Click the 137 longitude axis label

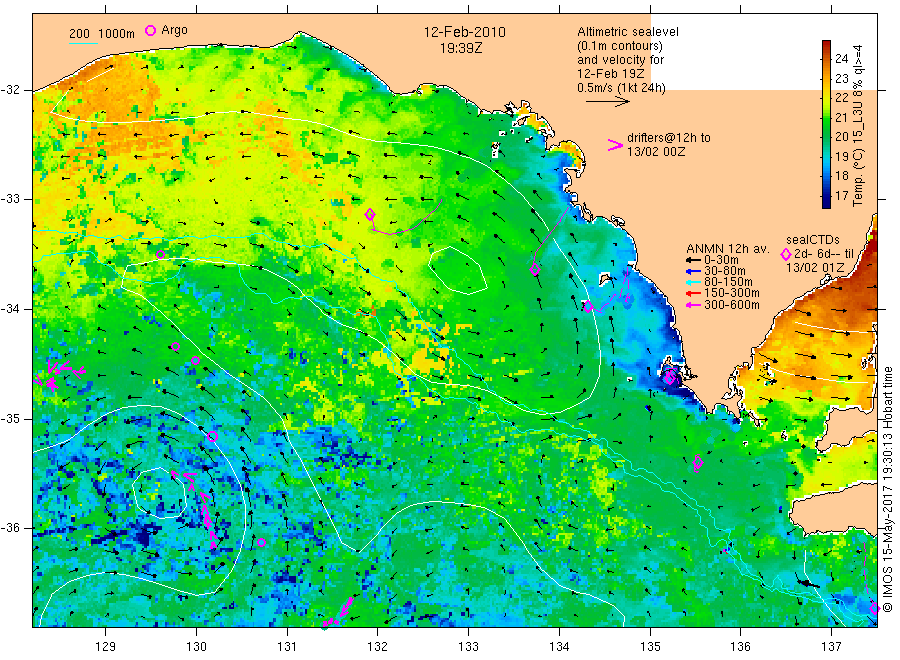click(x=831, y=647)
